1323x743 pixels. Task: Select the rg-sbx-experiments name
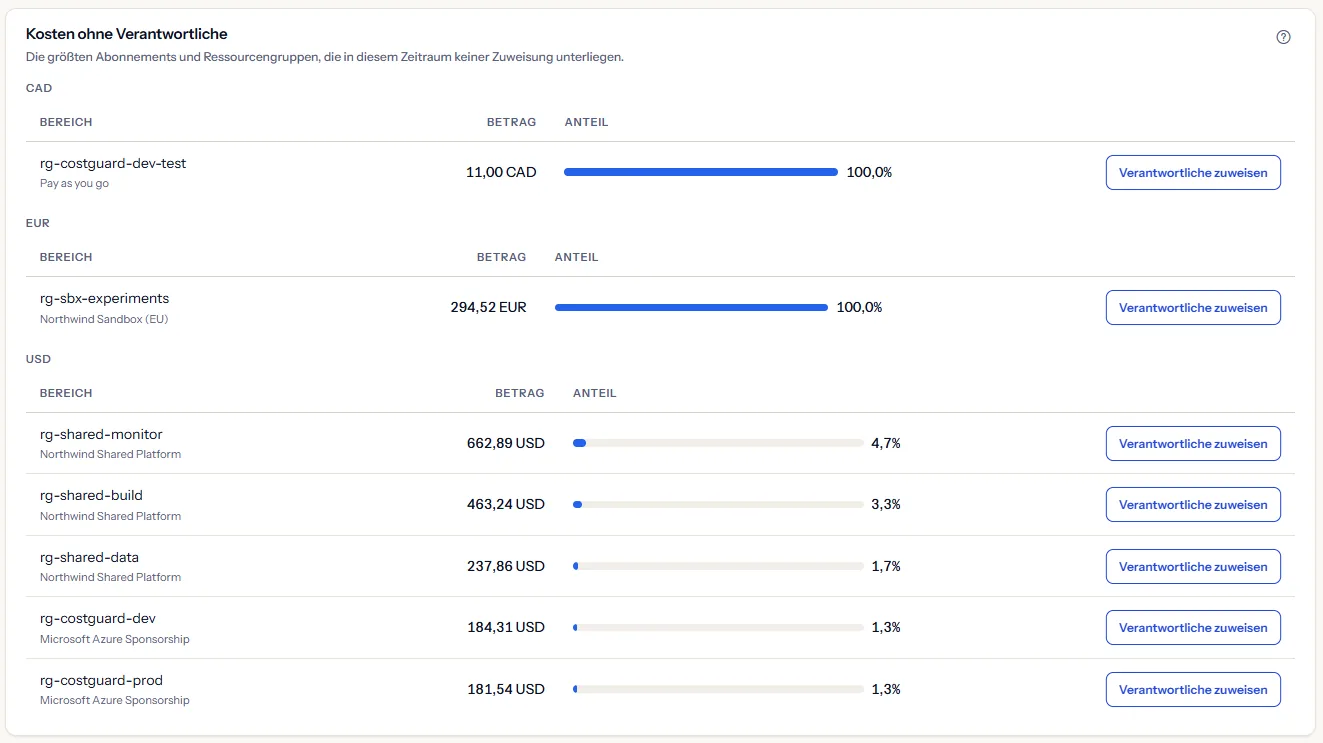pos(104,298)
